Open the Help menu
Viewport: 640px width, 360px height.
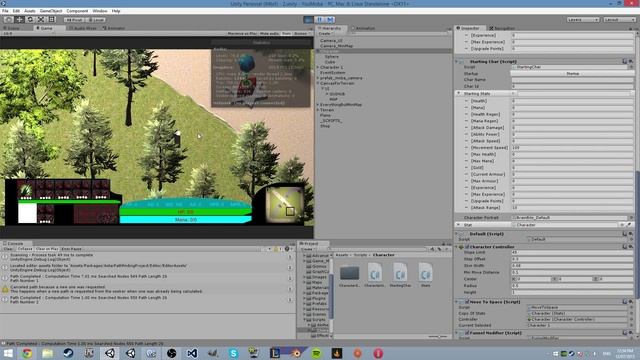click(116, 11)
